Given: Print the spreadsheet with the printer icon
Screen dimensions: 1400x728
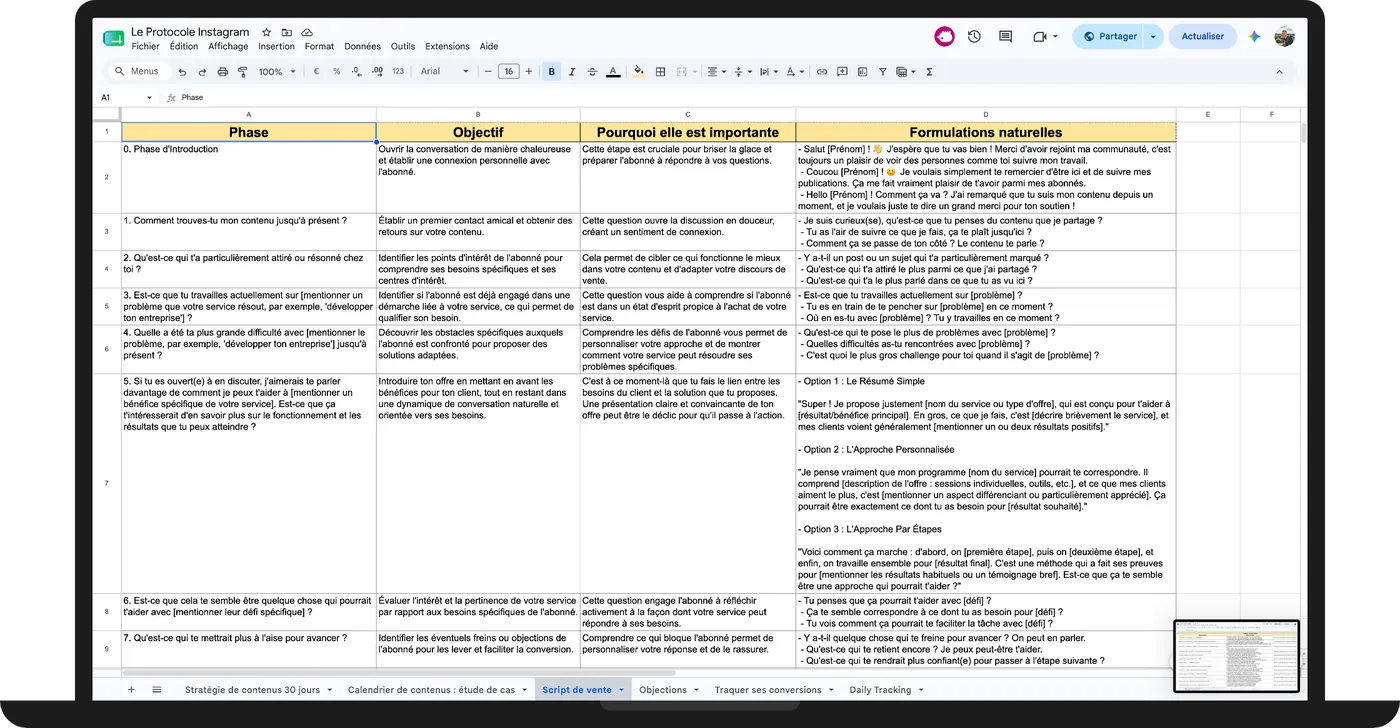Looking at the screenshot, I should coord(222,72).
